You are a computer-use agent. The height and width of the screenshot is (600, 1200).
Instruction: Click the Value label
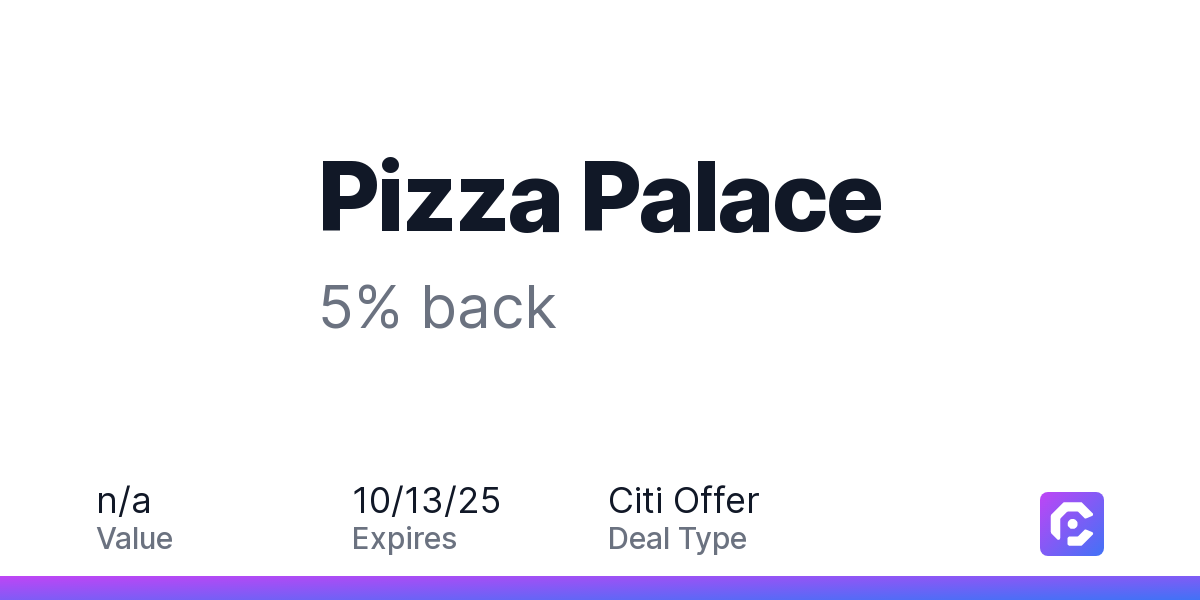(x=135, y=539)
